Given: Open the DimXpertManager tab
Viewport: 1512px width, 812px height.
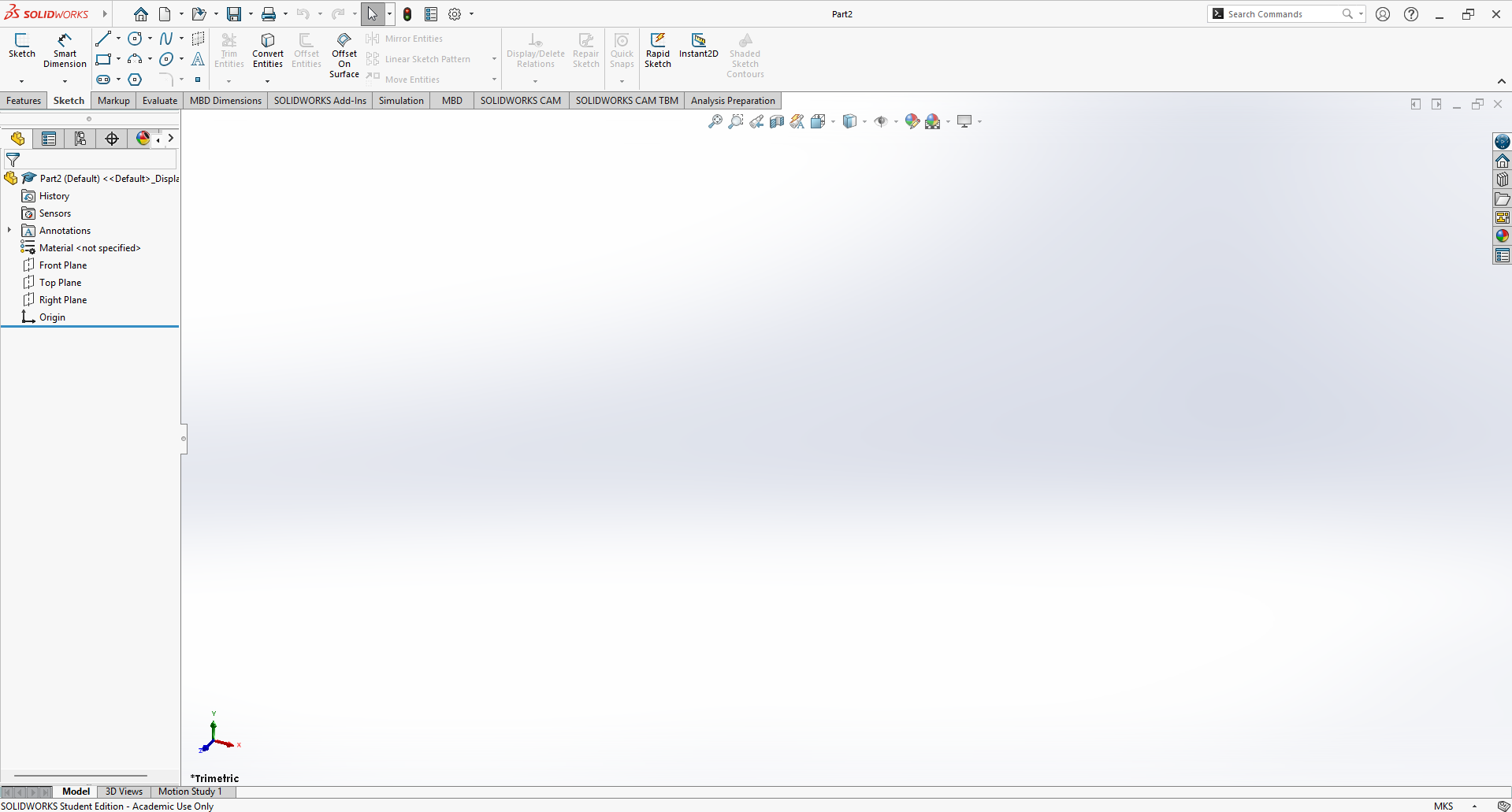Looking at the screenshot, I should pos(112,139).
